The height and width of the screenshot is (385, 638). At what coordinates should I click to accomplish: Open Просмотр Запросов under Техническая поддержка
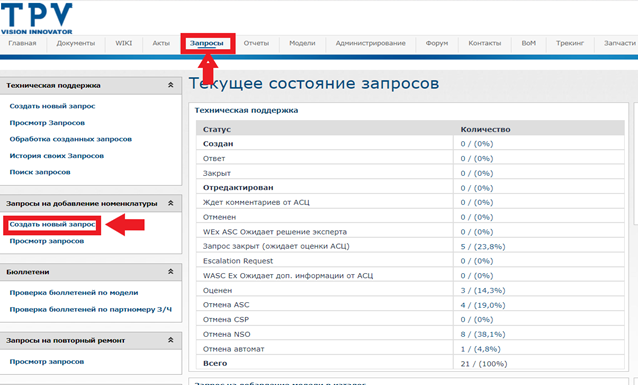pos(47,123)
